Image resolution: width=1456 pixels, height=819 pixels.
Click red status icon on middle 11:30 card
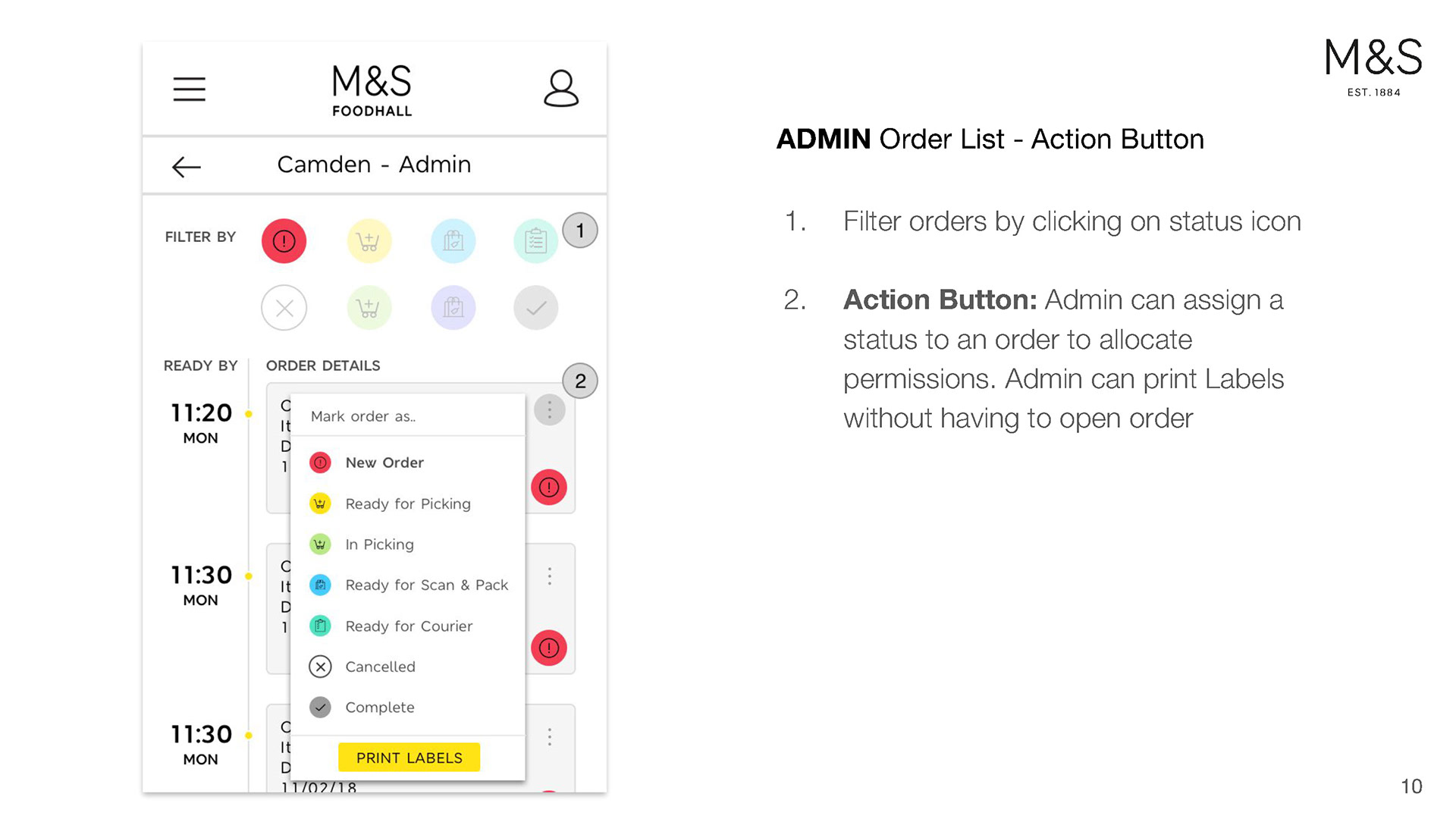click(549, 648)
